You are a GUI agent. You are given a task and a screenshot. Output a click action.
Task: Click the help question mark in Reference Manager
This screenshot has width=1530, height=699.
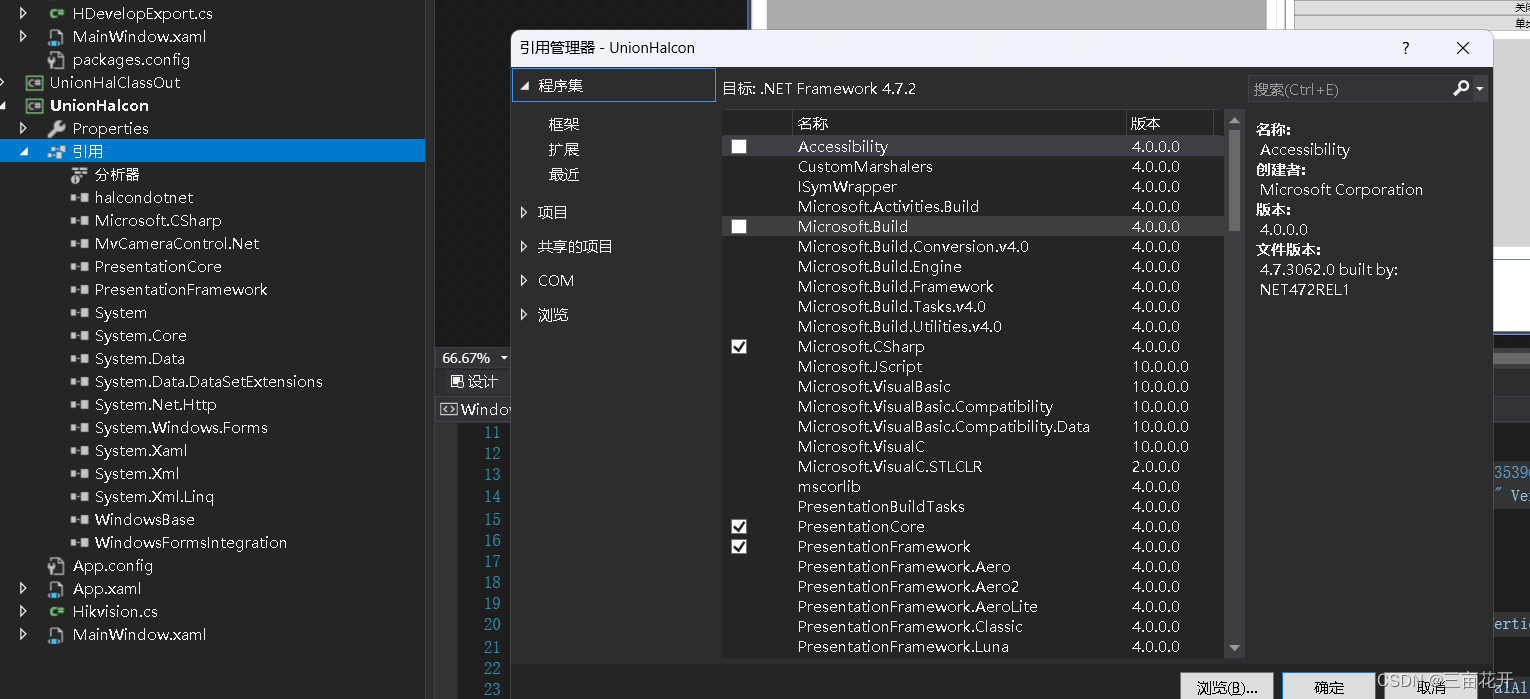click(1405, 47)
